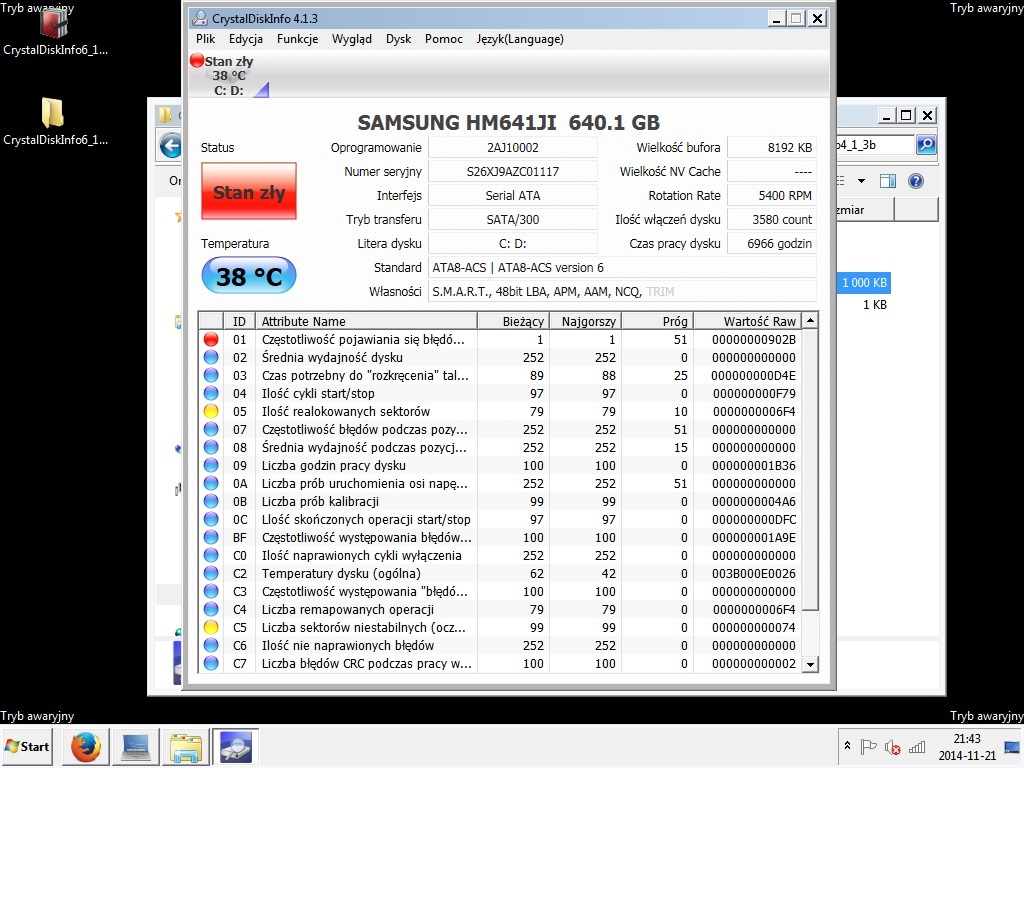Open the Język(Language) menu

tap(520, 39)
